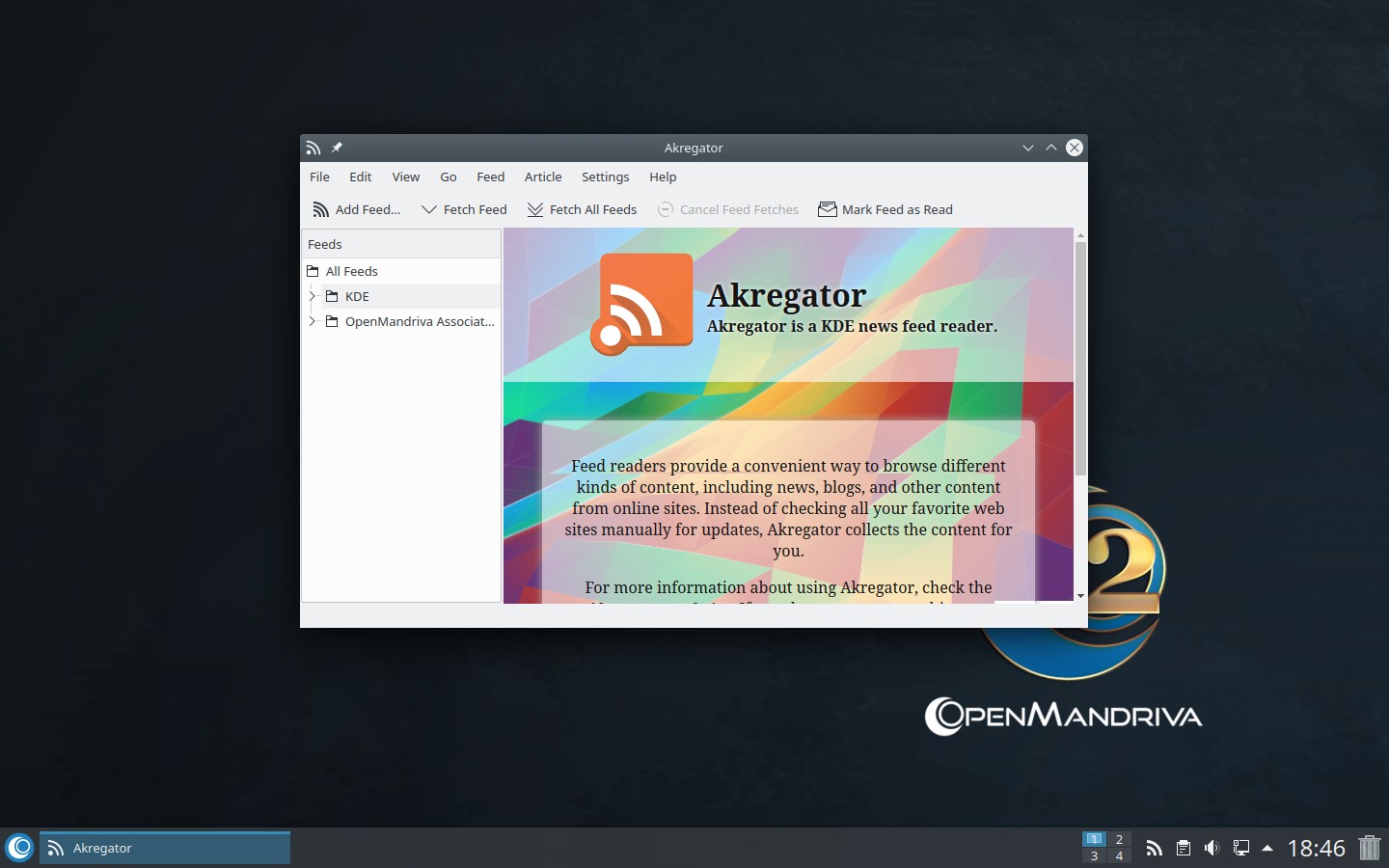This screenshot has width=1389, height=868.
Task: Expand the OpenMandriva Association folder
Action: pos(312,321)
